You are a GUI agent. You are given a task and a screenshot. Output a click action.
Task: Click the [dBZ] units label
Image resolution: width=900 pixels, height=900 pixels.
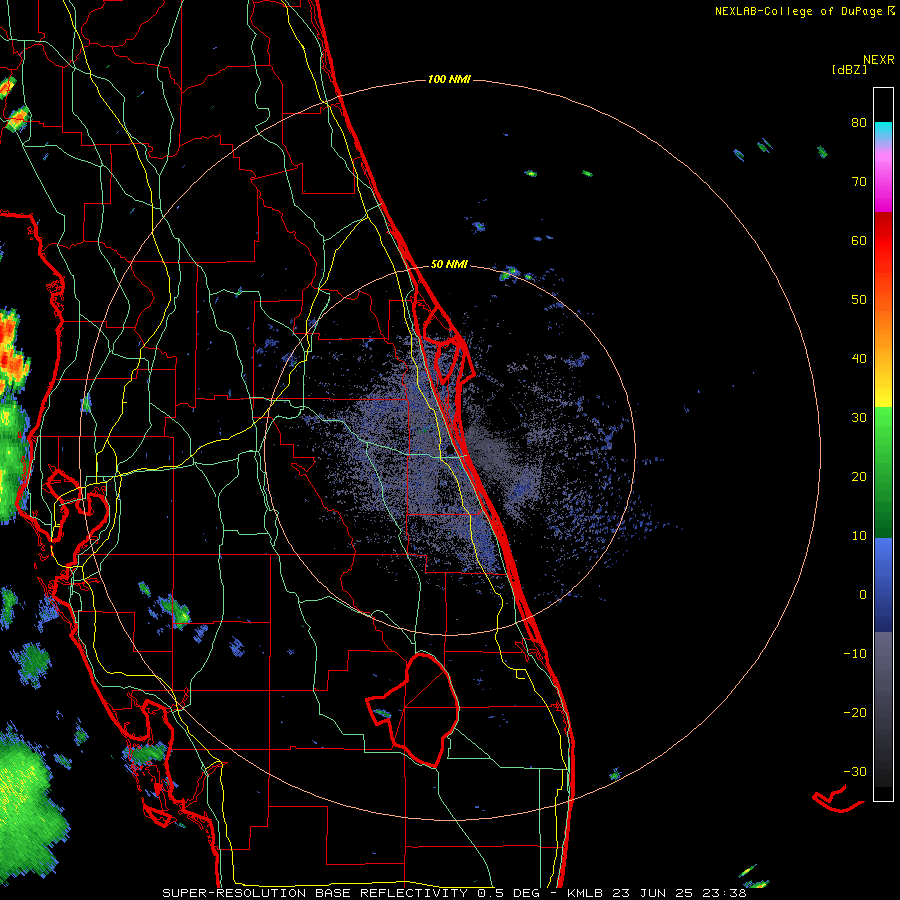click(849, 69)
